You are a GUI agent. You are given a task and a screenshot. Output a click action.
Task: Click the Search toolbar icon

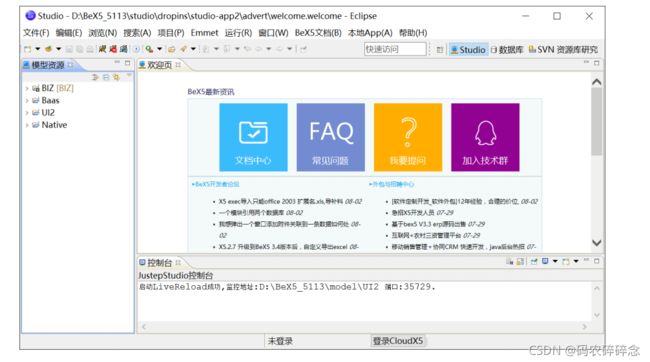click(x=149, y=49)
